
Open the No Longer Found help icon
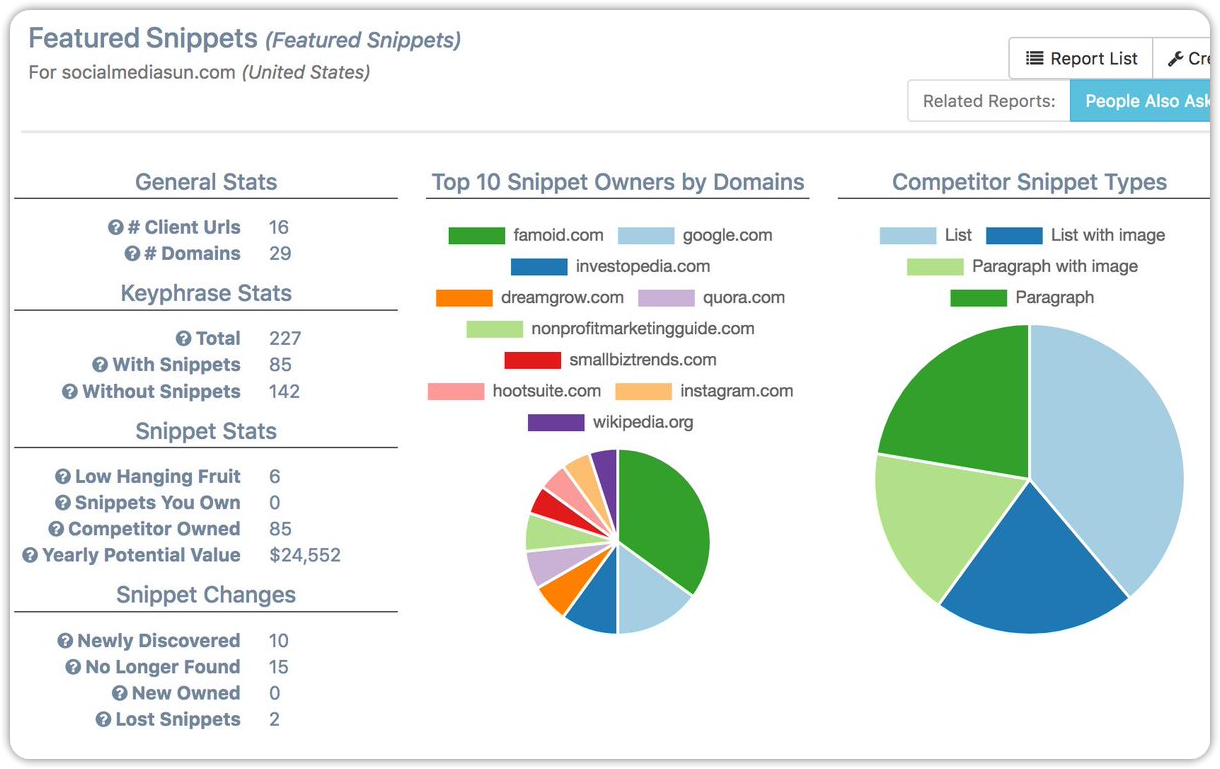73,667
